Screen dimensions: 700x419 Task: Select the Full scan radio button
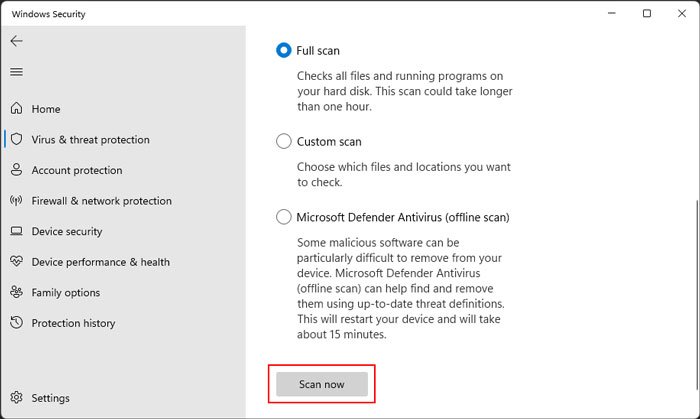click(x=284, y=50)
